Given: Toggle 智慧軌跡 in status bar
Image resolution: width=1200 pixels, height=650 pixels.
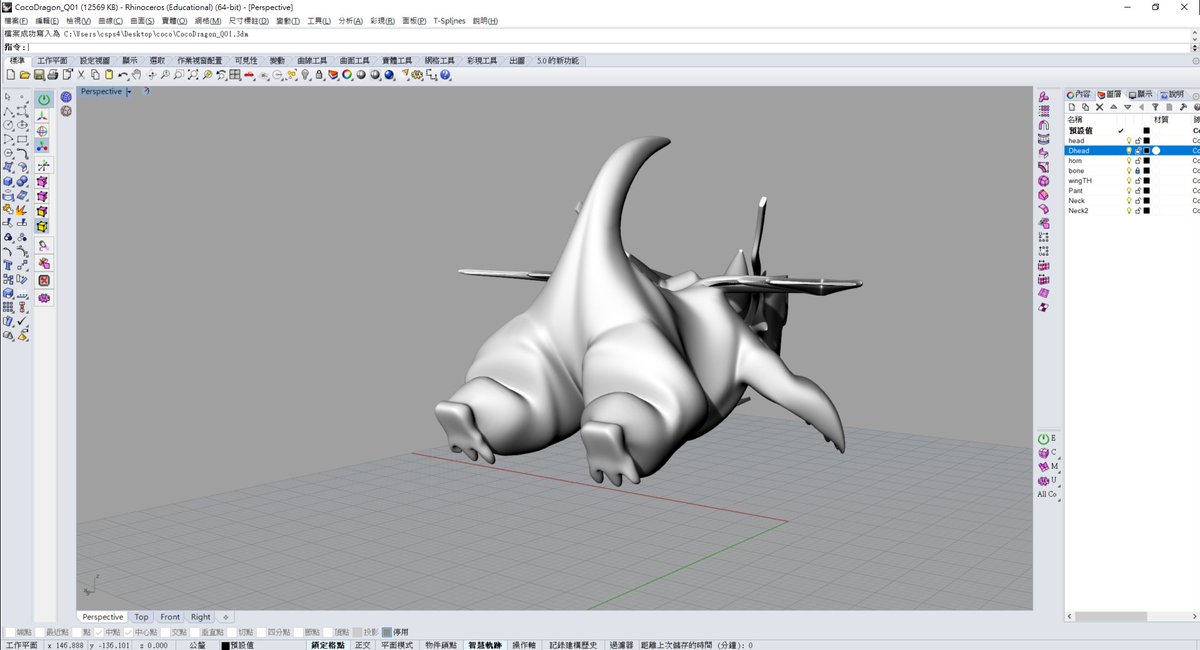Looking at the screenshot, I should (x=484, y=645).
